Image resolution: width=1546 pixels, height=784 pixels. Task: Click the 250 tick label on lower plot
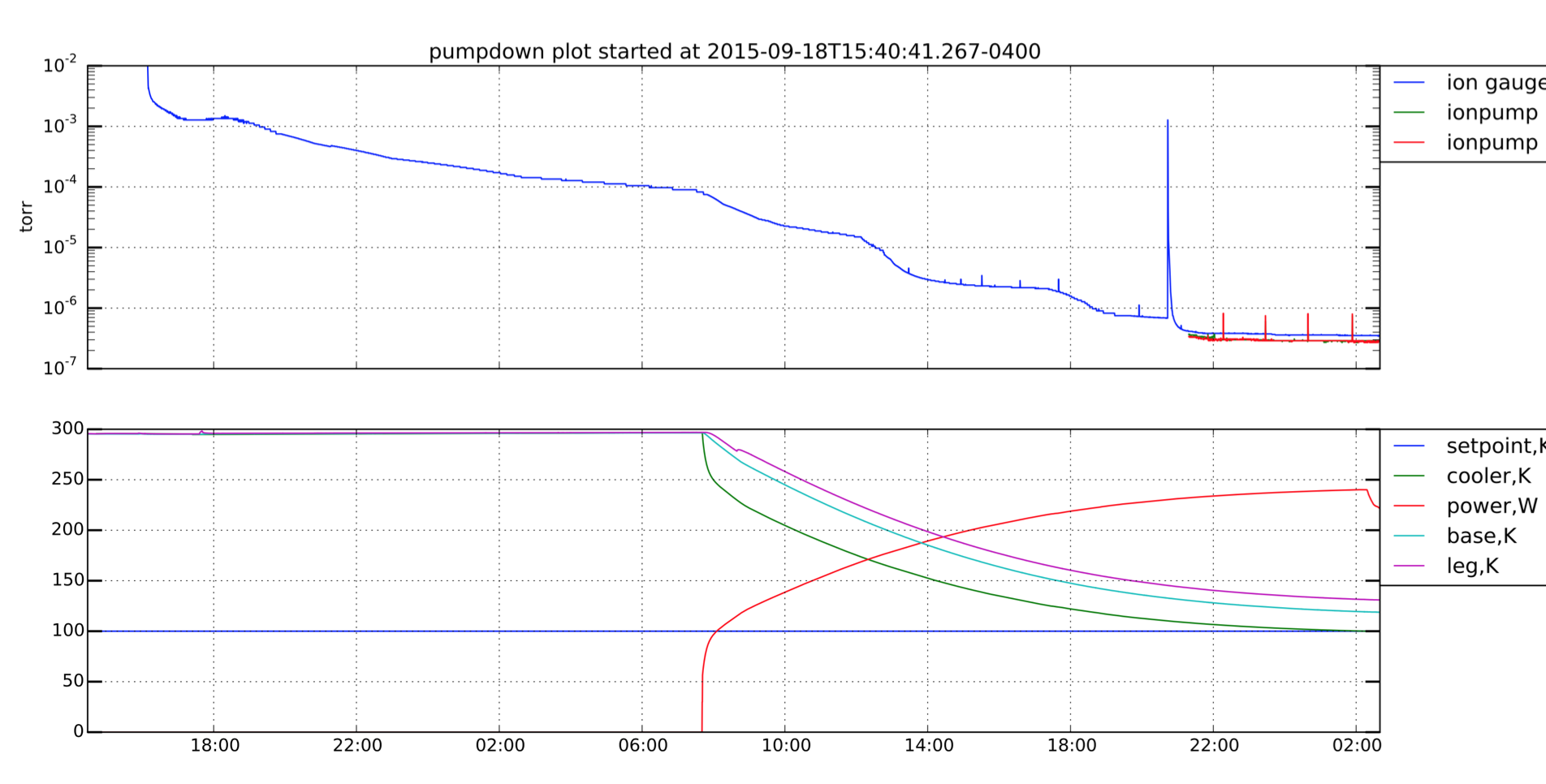67,479
